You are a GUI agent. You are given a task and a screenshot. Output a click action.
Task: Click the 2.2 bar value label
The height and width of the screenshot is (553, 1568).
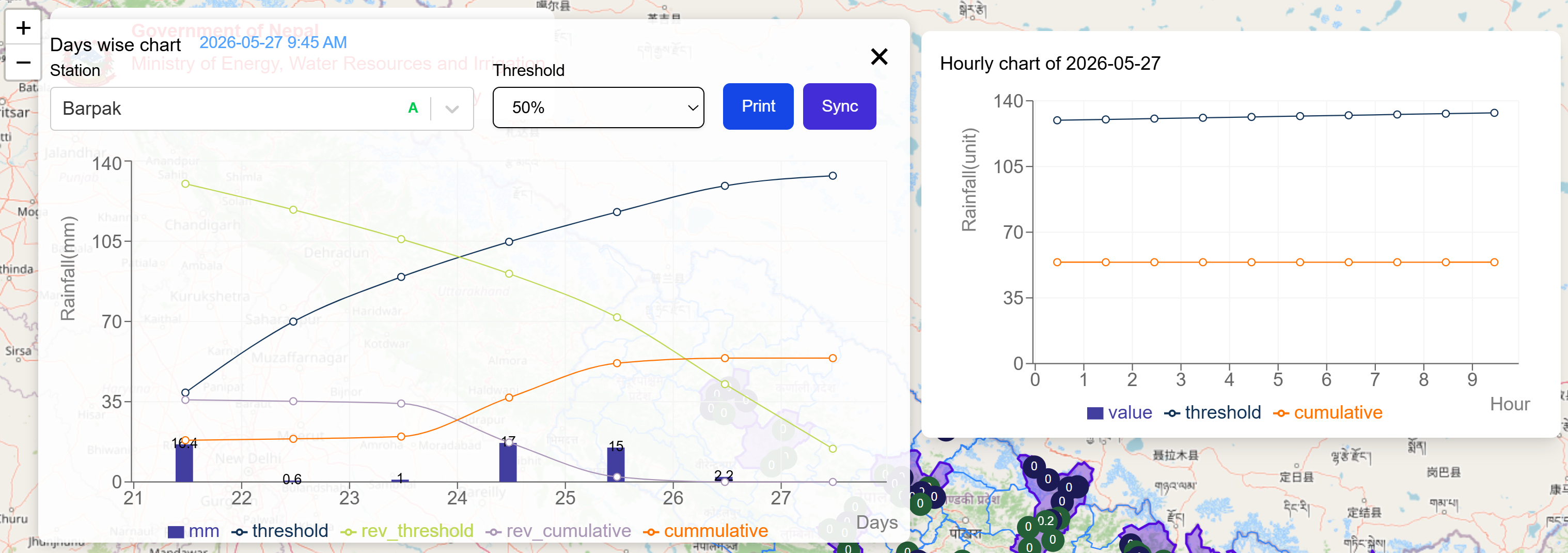click(724, 474)
